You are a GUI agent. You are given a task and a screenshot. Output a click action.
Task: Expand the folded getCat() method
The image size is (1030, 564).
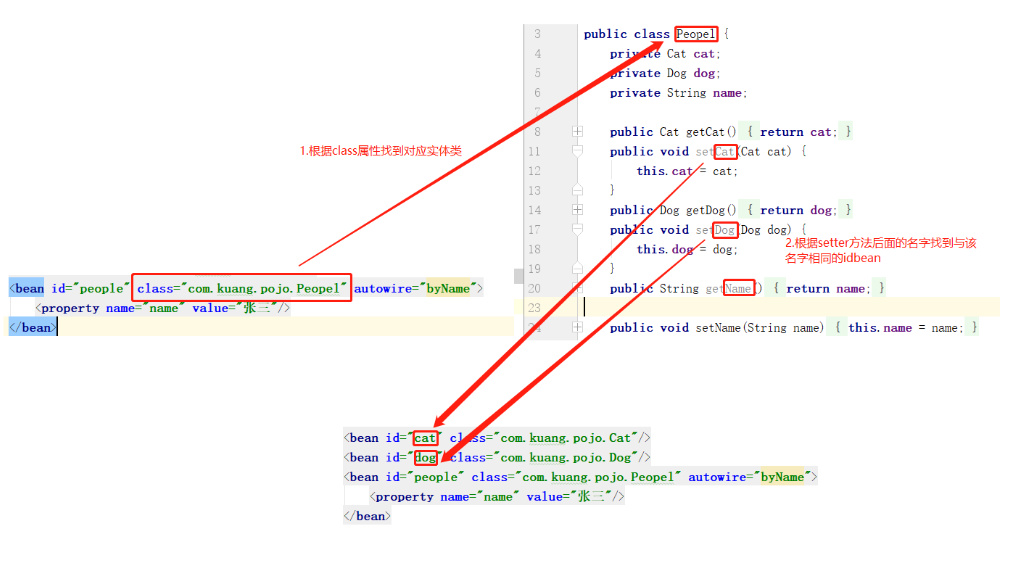tap(577, 132)
